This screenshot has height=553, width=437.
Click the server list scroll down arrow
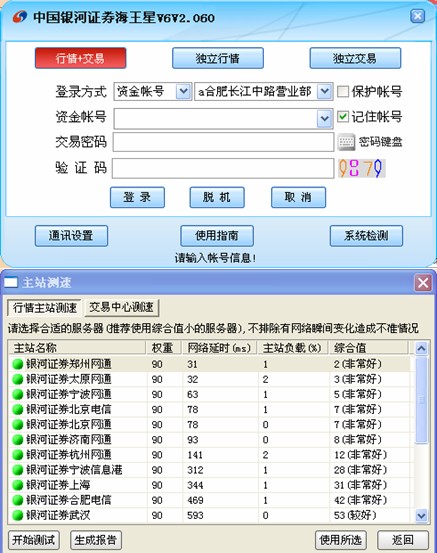point(421,516)
